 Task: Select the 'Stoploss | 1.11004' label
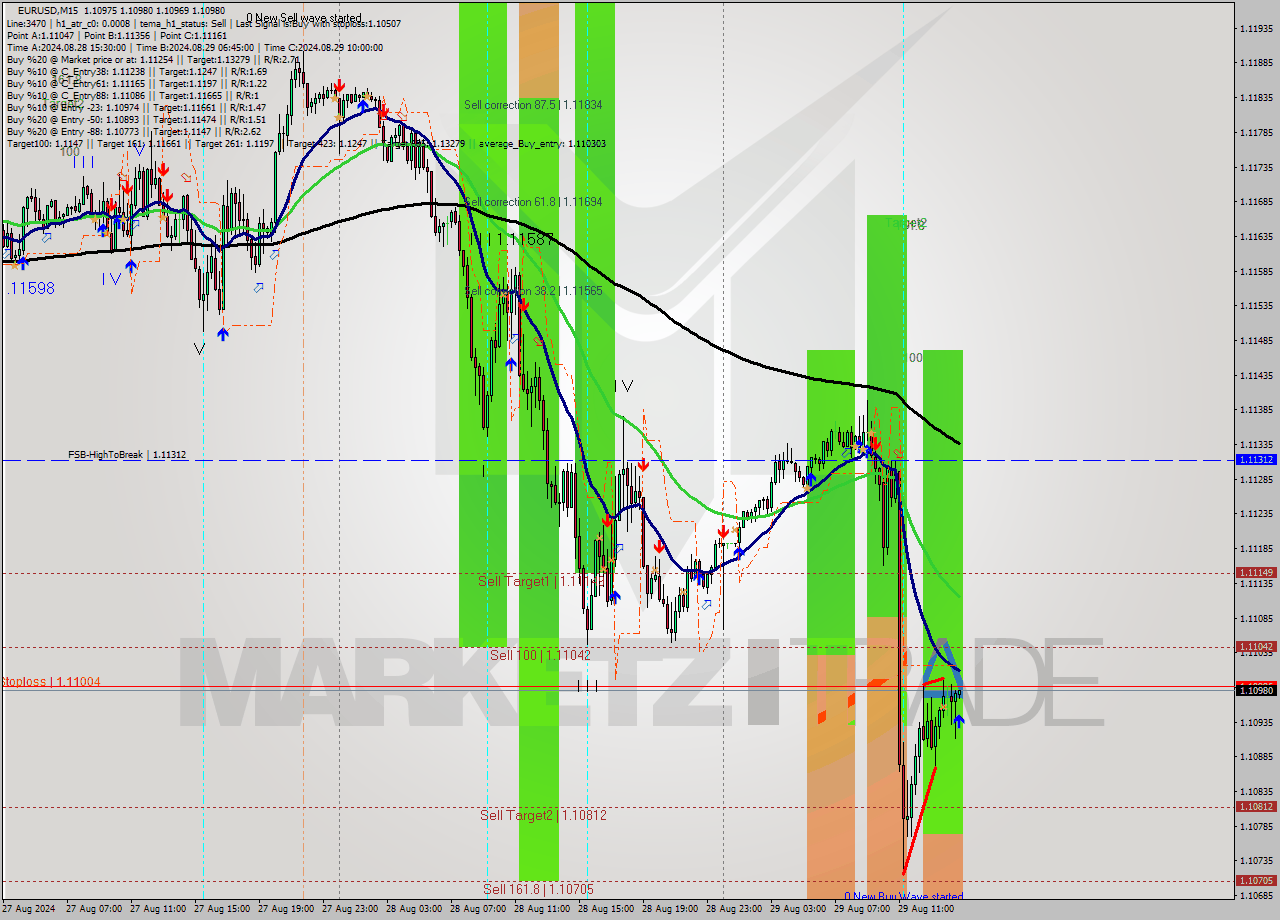(x=50, y=681)
